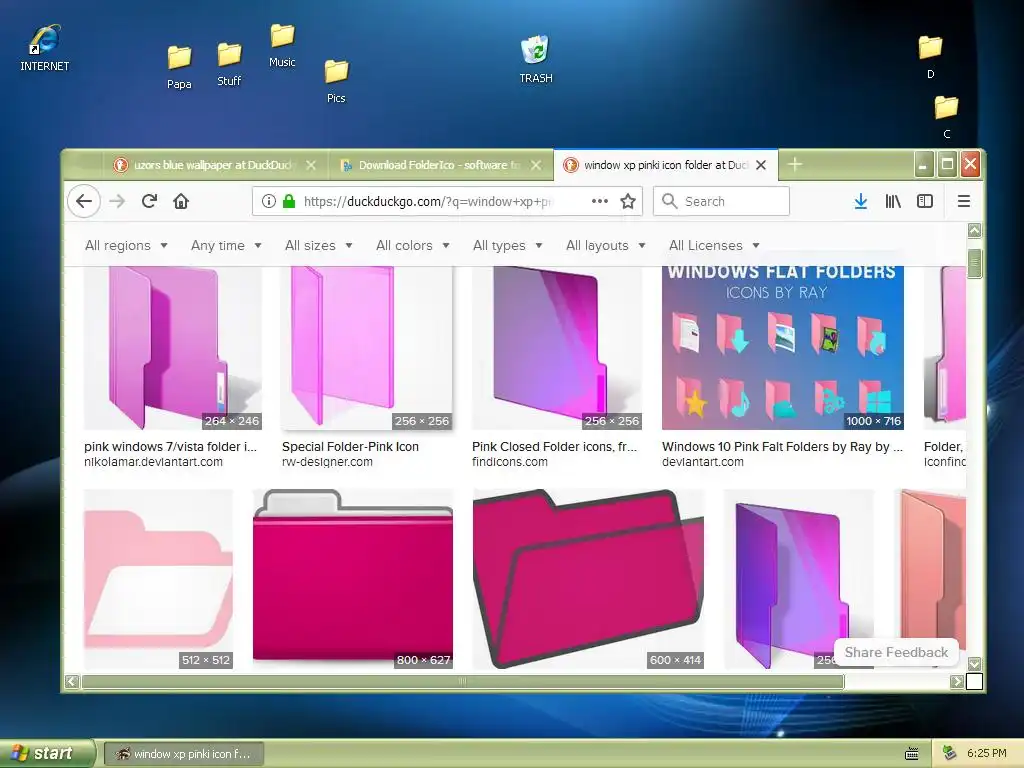Image resolution: width=1024 pixels, height=768 pixels.
Task: Click the vertical scrollbar up arrow
Action: tap(974, 230)
